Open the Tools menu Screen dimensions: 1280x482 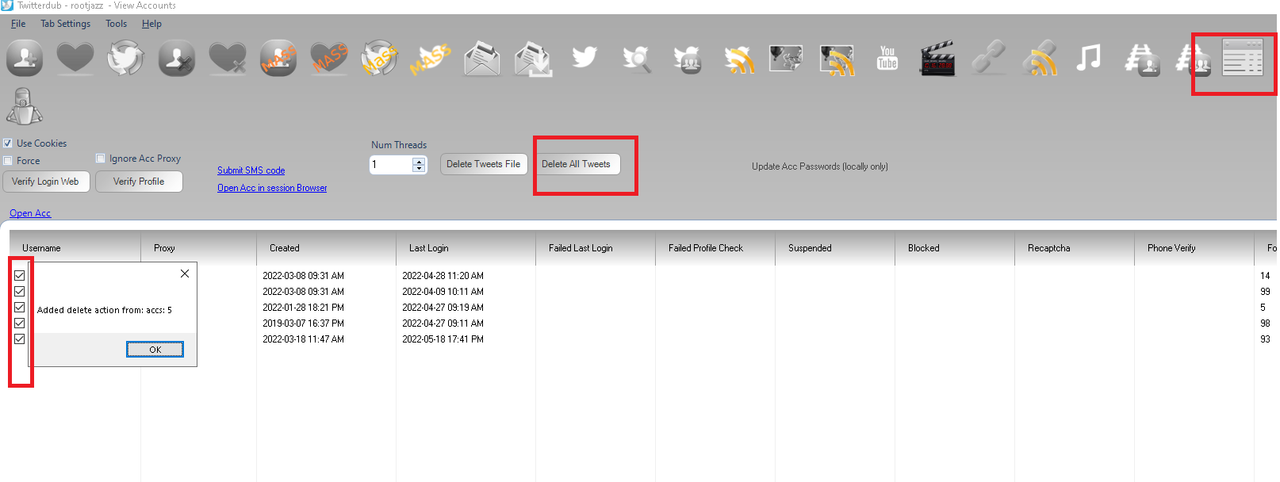point(116,23)
